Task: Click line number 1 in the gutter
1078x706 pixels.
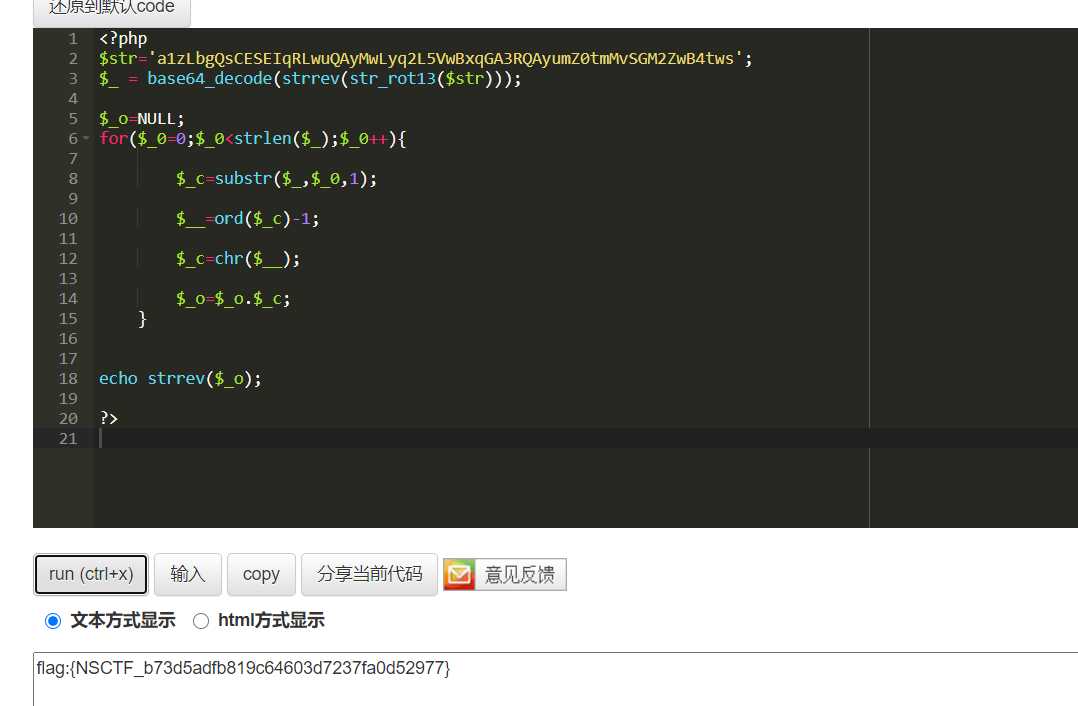Action: (x=73, y=39)
